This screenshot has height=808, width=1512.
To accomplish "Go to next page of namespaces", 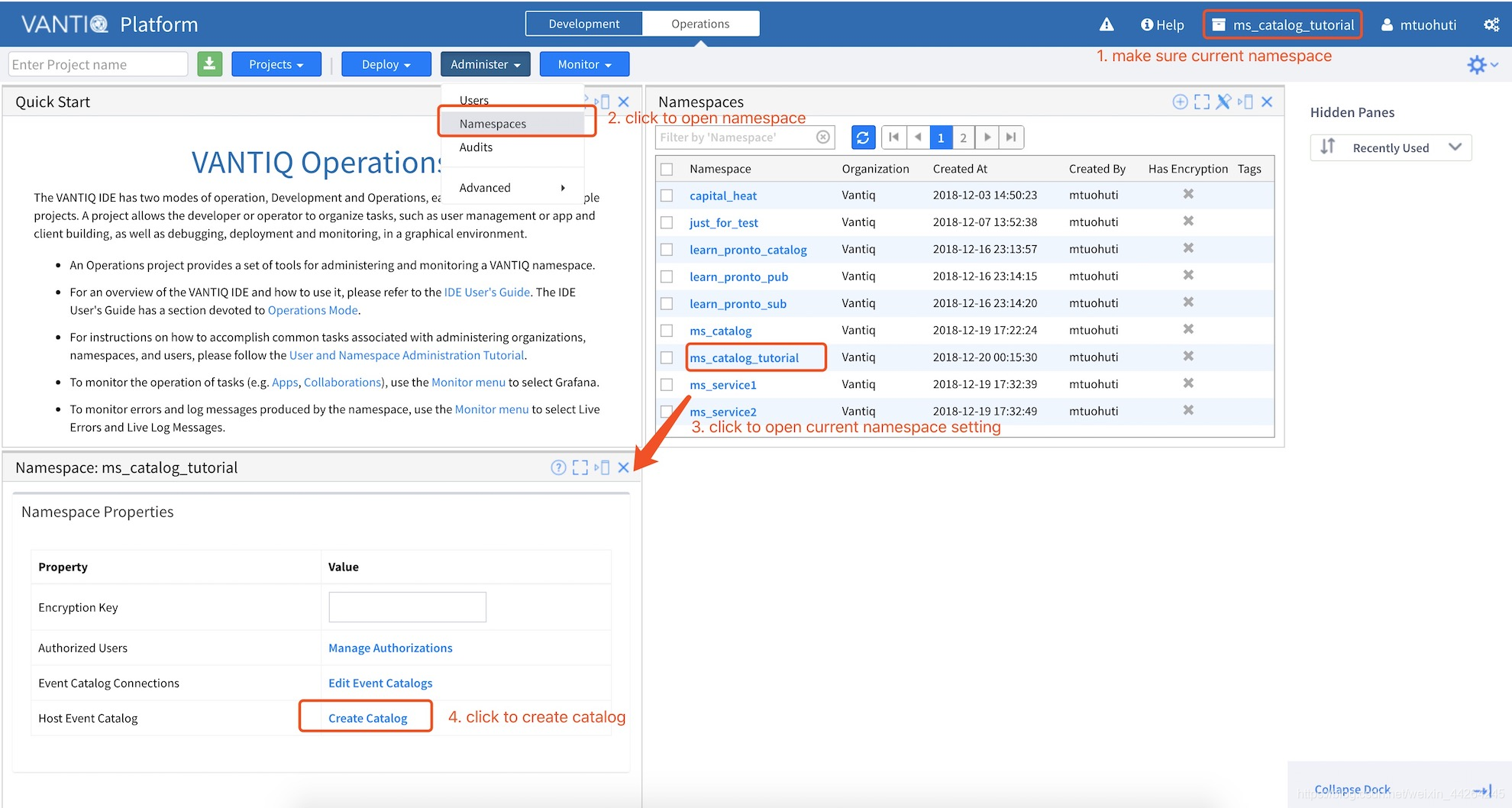I will coord(987,137).
